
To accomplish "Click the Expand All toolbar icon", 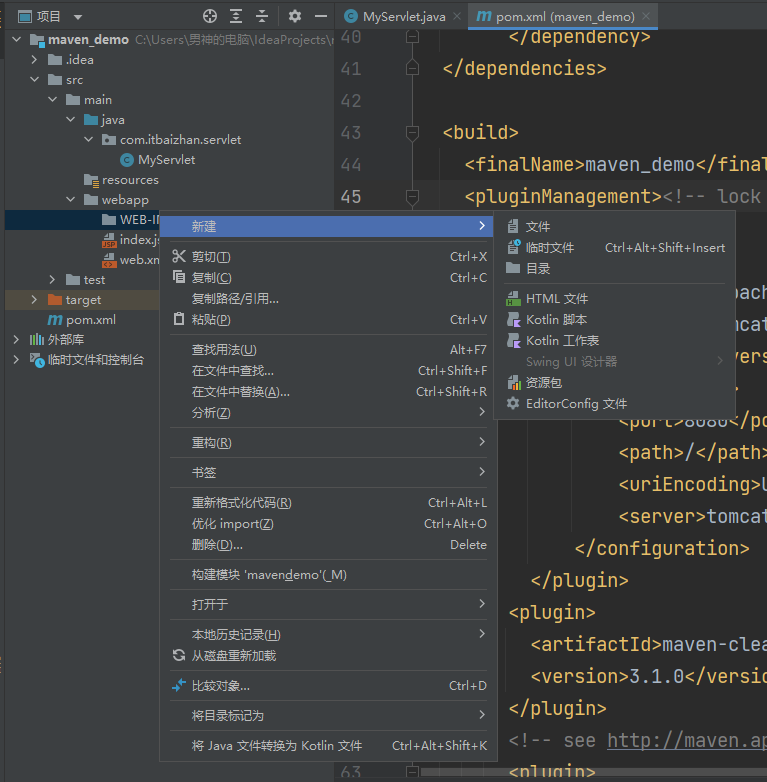I will [x=236, y=16].
